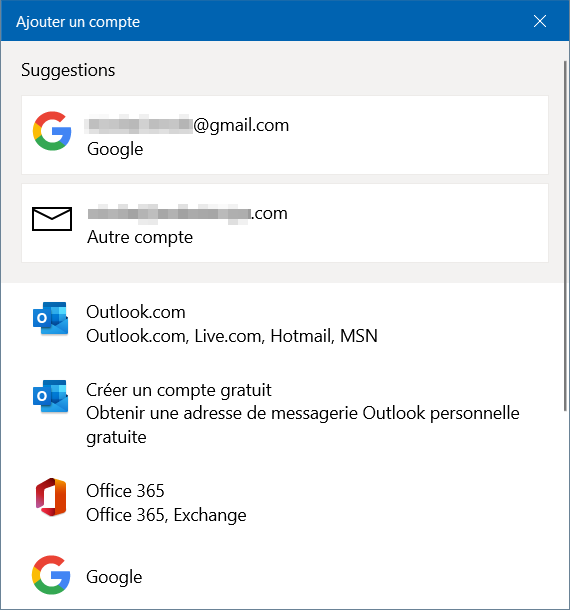The image size is (570, 610).
Task: Select the suggested @gmail.com account
Action: click(x=285, y=135)
